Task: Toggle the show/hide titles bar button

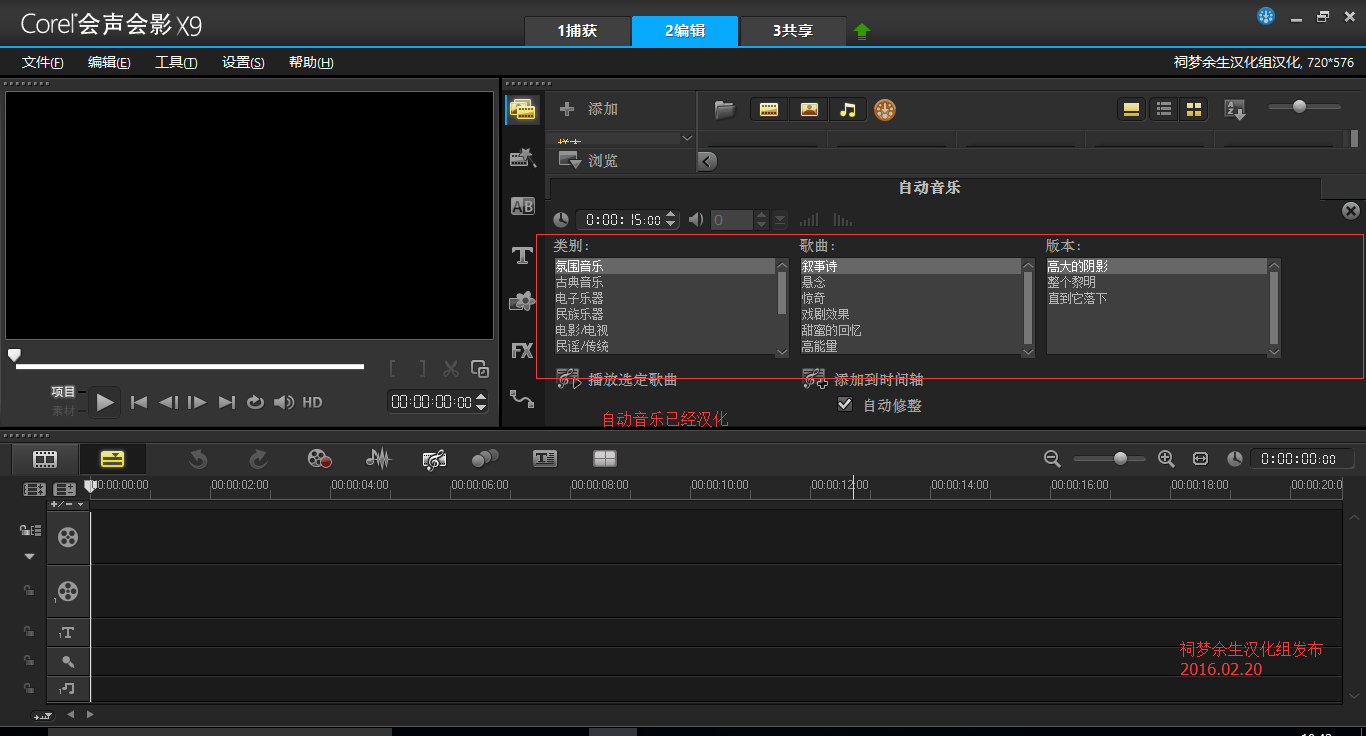Action: point(1132,109)
